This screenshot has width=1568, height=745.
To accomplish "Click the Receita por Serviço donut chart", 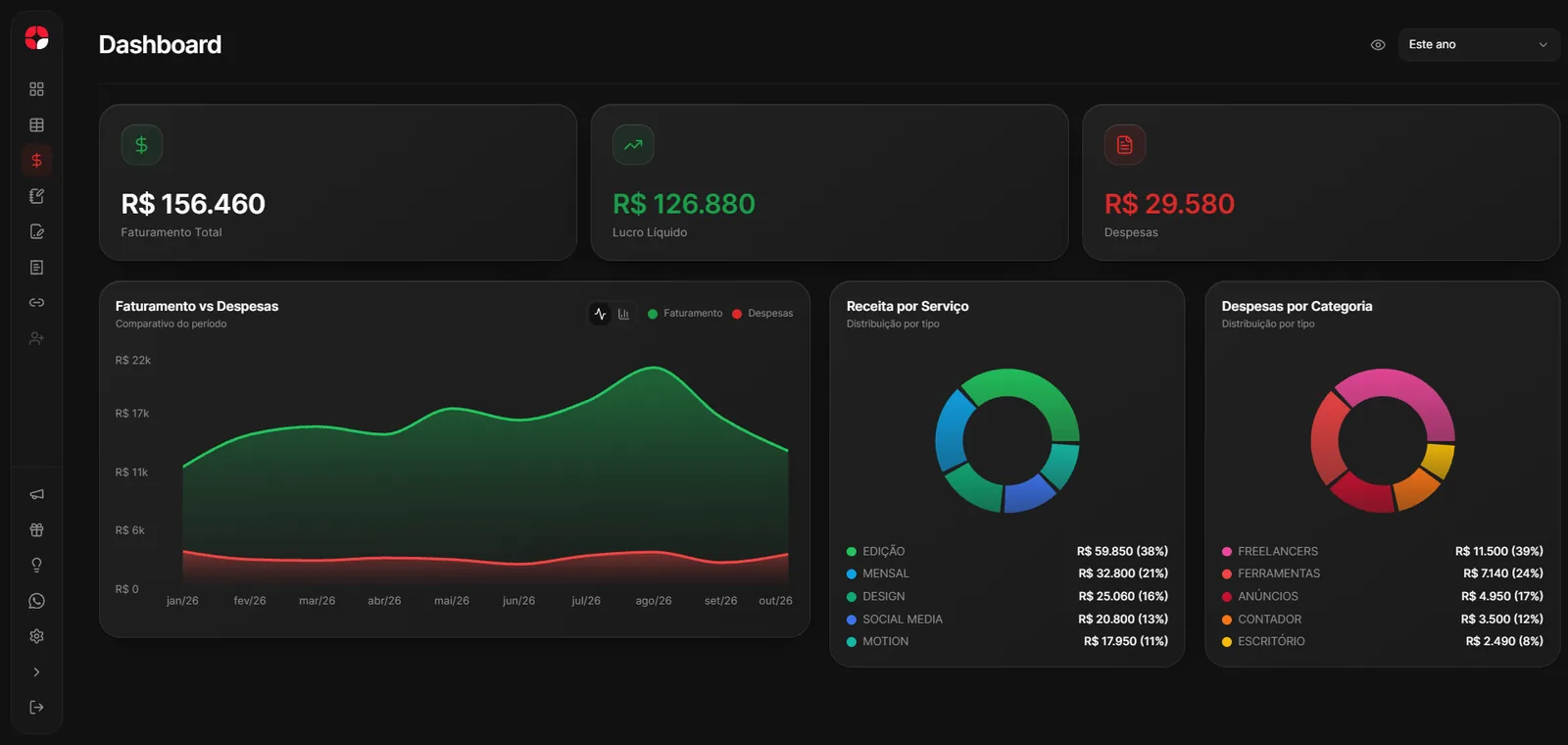I will [x=1007, y=441].
